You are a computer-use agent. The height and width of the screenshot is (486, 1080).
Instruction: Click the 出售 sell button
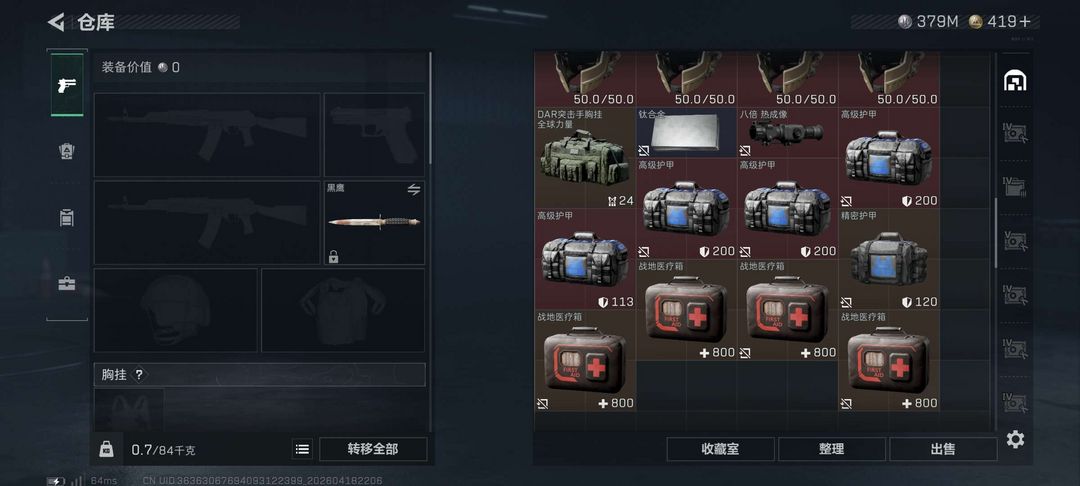pos(943,449)
